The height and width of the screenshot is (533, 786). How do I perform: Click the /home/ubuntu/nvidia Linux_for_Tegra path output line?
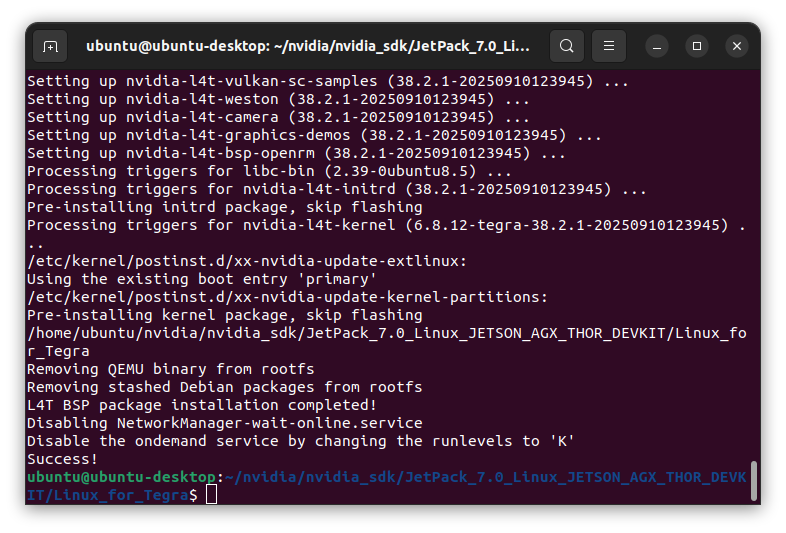click(387, 342)
